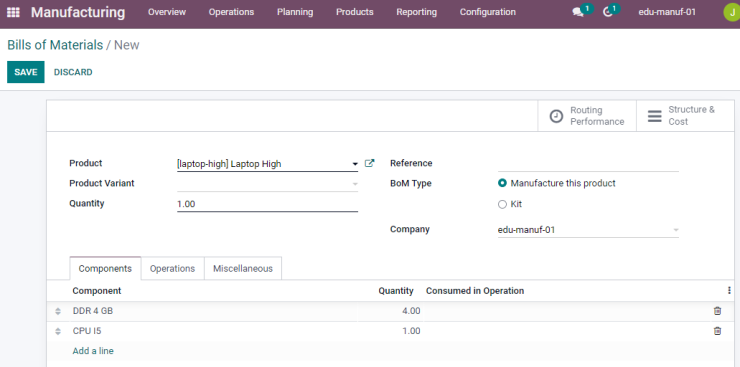Viewport: 740px width, 367px height.
Task: Open column options kebab menu
Action: coord(729,291)
